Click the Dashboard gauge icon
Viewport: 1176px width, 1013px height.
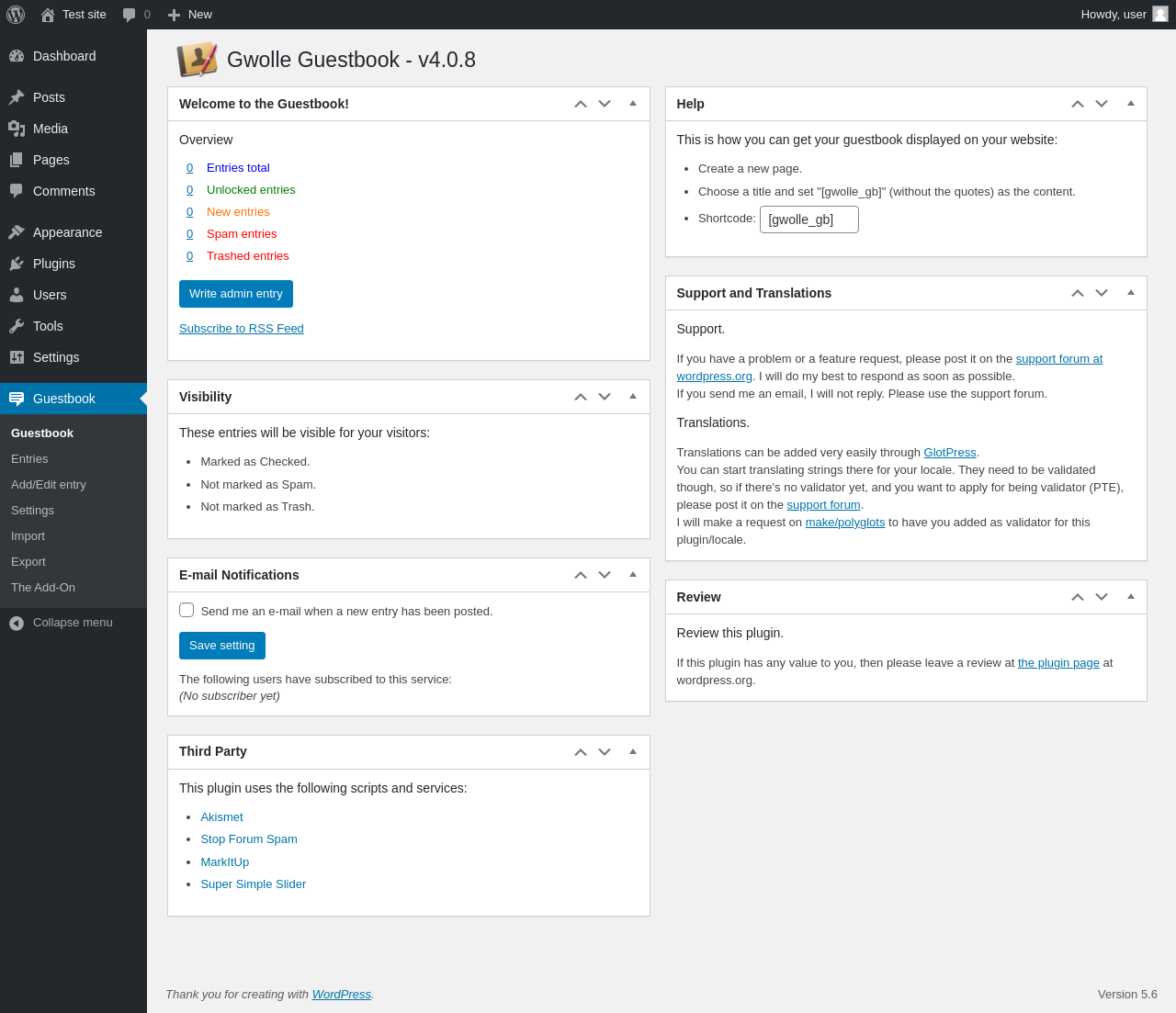[17, 56]
